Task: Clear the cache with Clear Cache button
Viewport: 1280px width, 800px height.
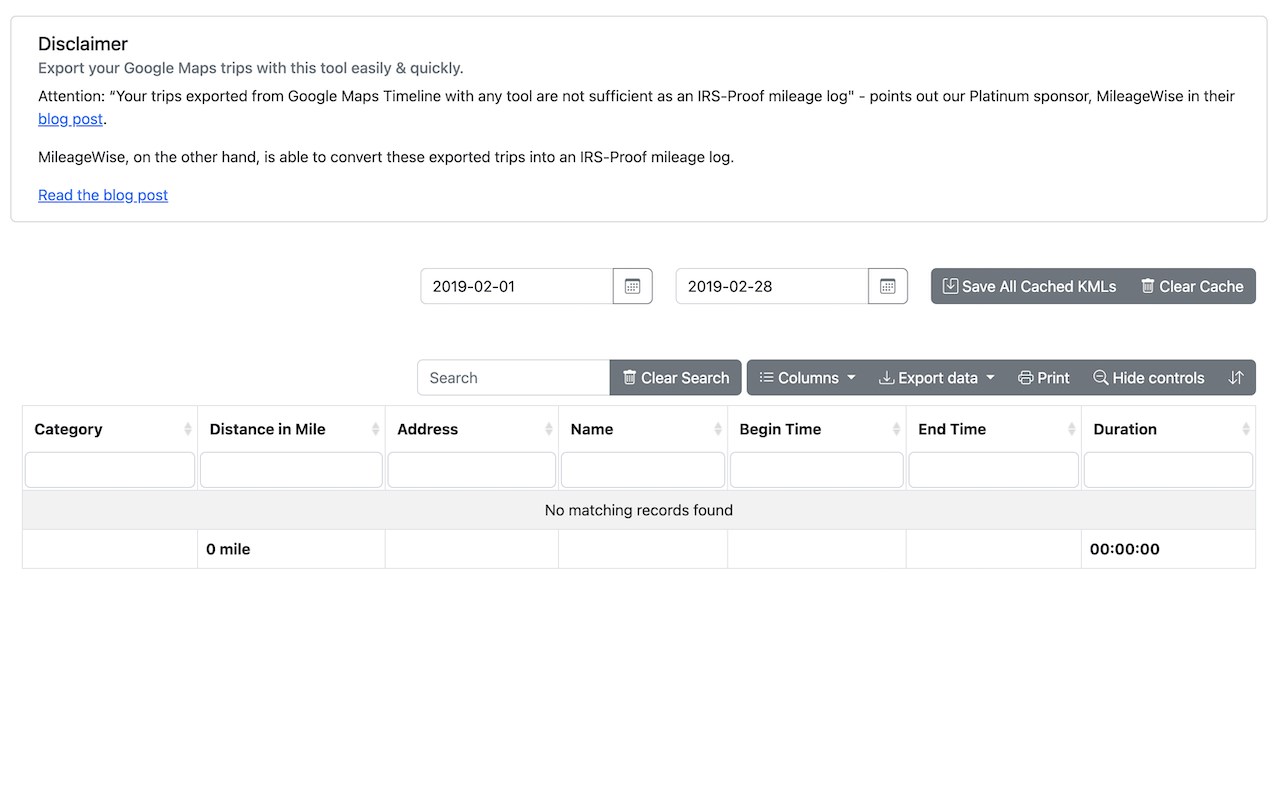Action: pos(1191,286)
